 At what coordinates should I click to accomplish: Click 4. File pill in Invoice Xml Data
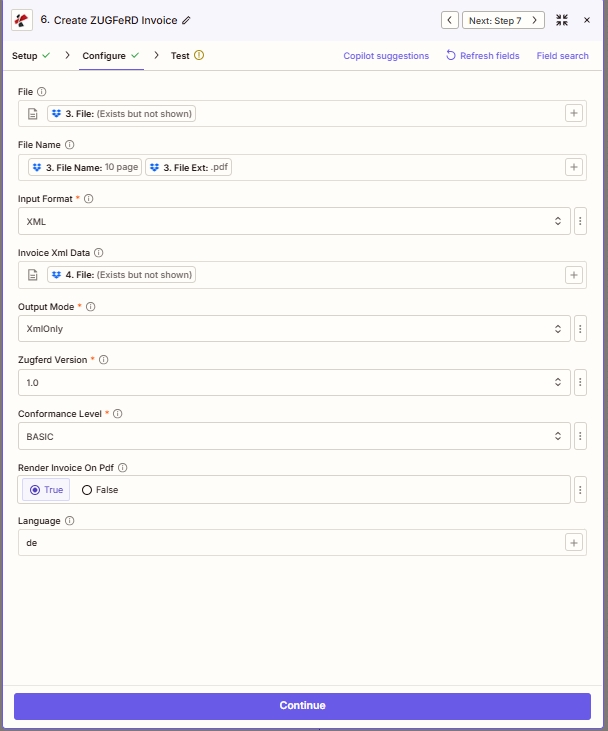click(x=121, y=275)
